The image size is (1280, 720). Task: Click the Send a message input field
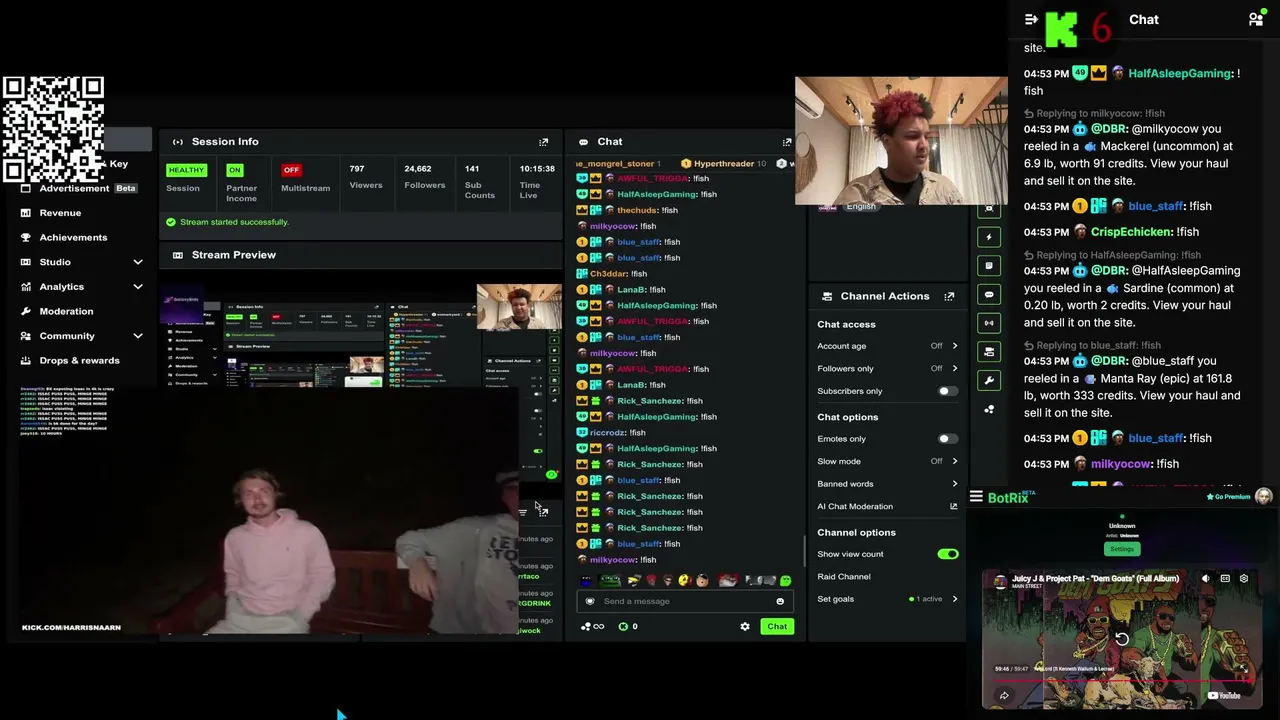point(686,602)
